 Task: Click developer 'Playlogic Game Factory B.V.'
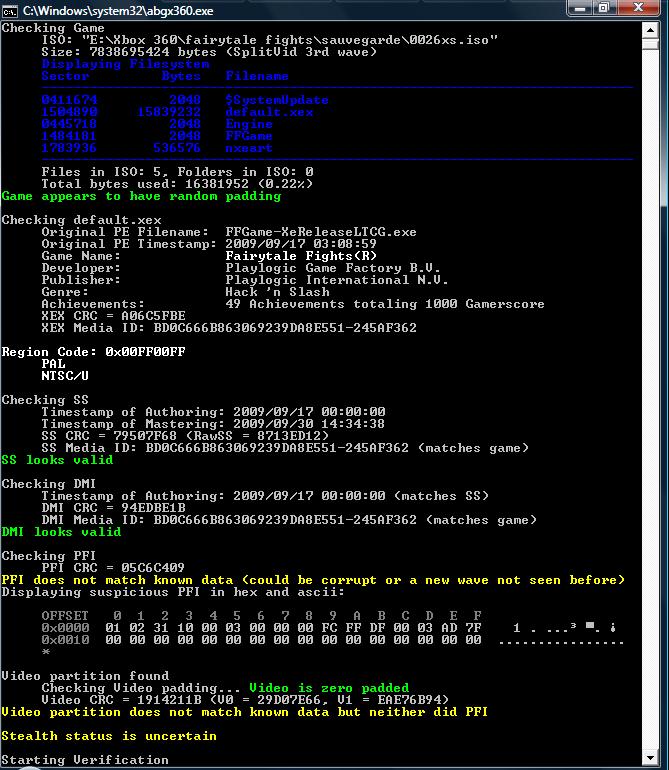[333, 268]
